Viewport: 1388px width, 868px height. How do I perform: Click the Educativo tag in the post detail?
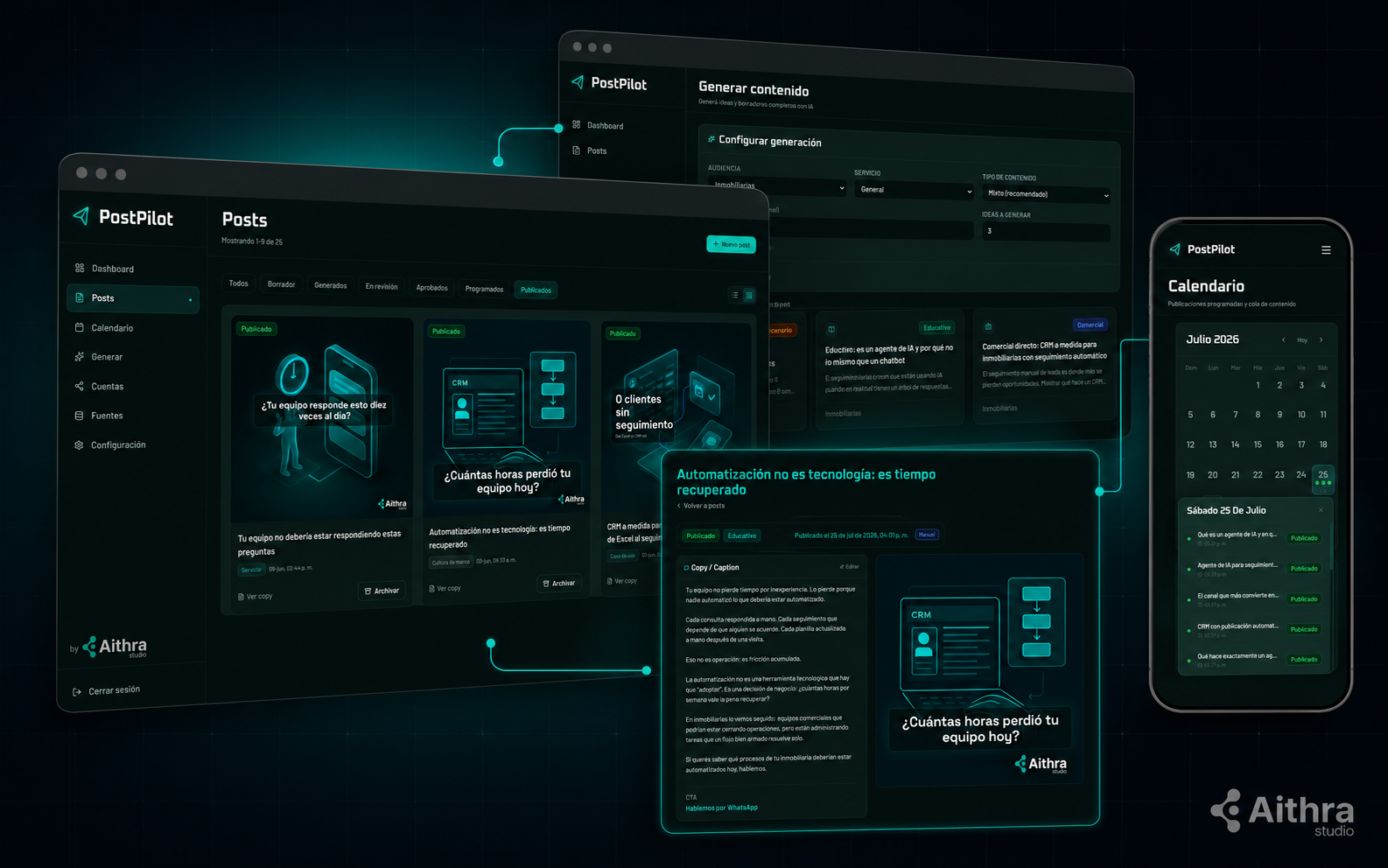tap(742, 535)
